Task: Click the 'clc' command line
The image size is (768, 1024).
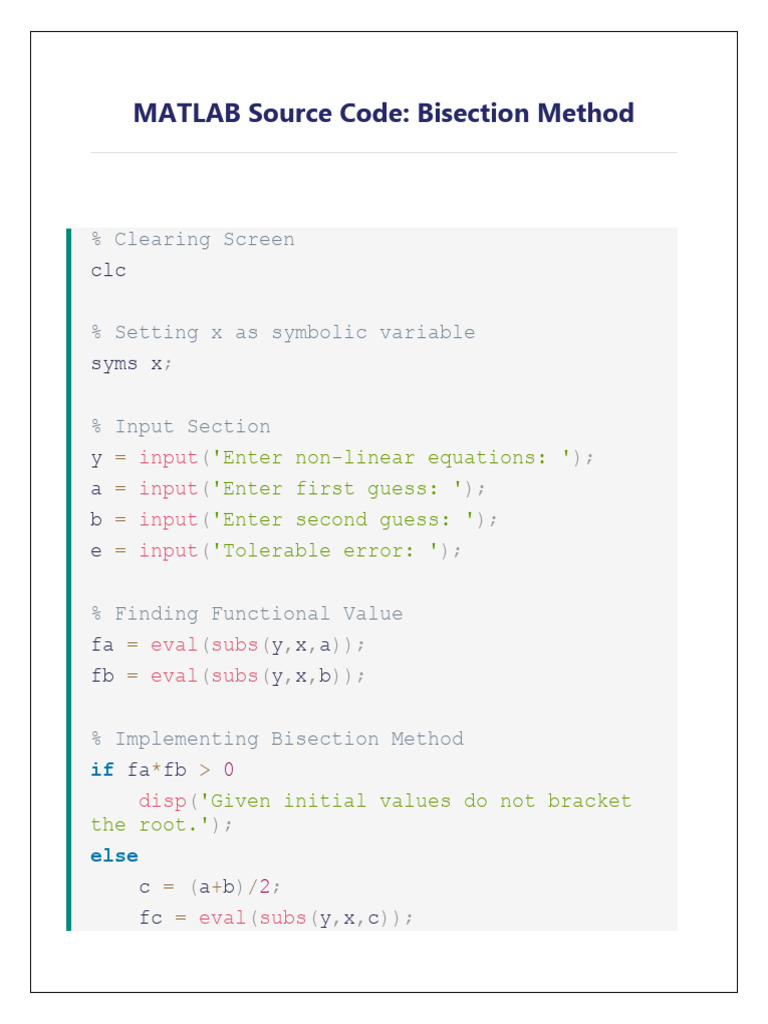Action: pos(109,270)
